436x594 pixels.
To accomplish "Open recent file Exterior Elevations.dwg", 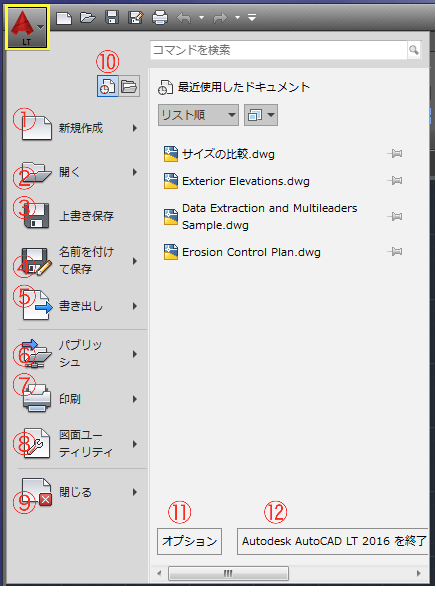I will [x=245, y=181].
